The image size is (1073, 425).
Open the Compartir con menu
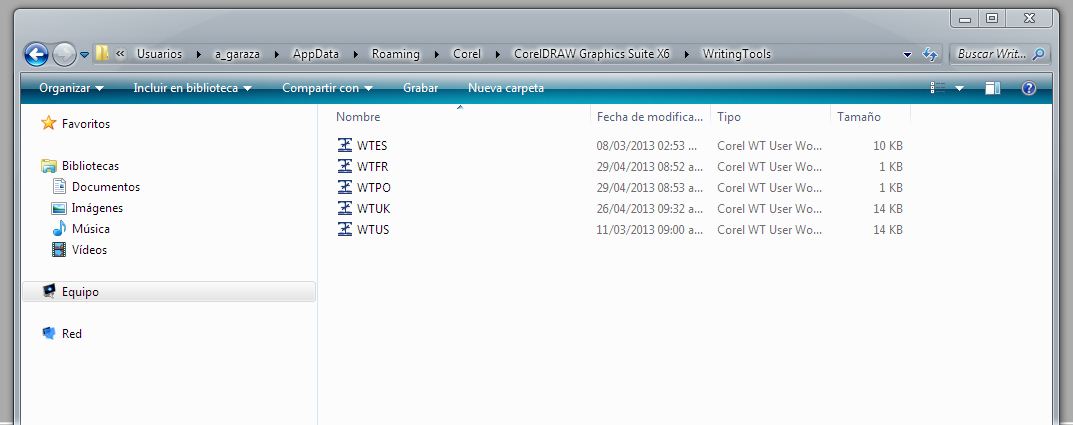[x=327, y=88]
